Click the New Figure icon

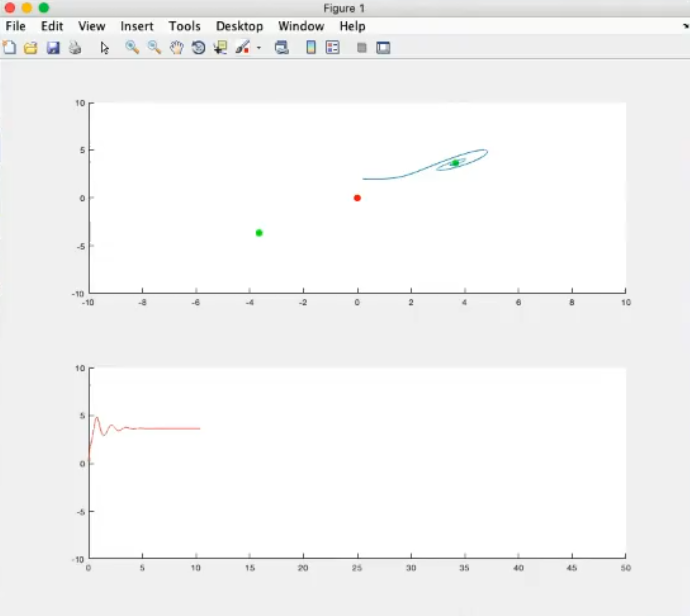click(10, 47)
